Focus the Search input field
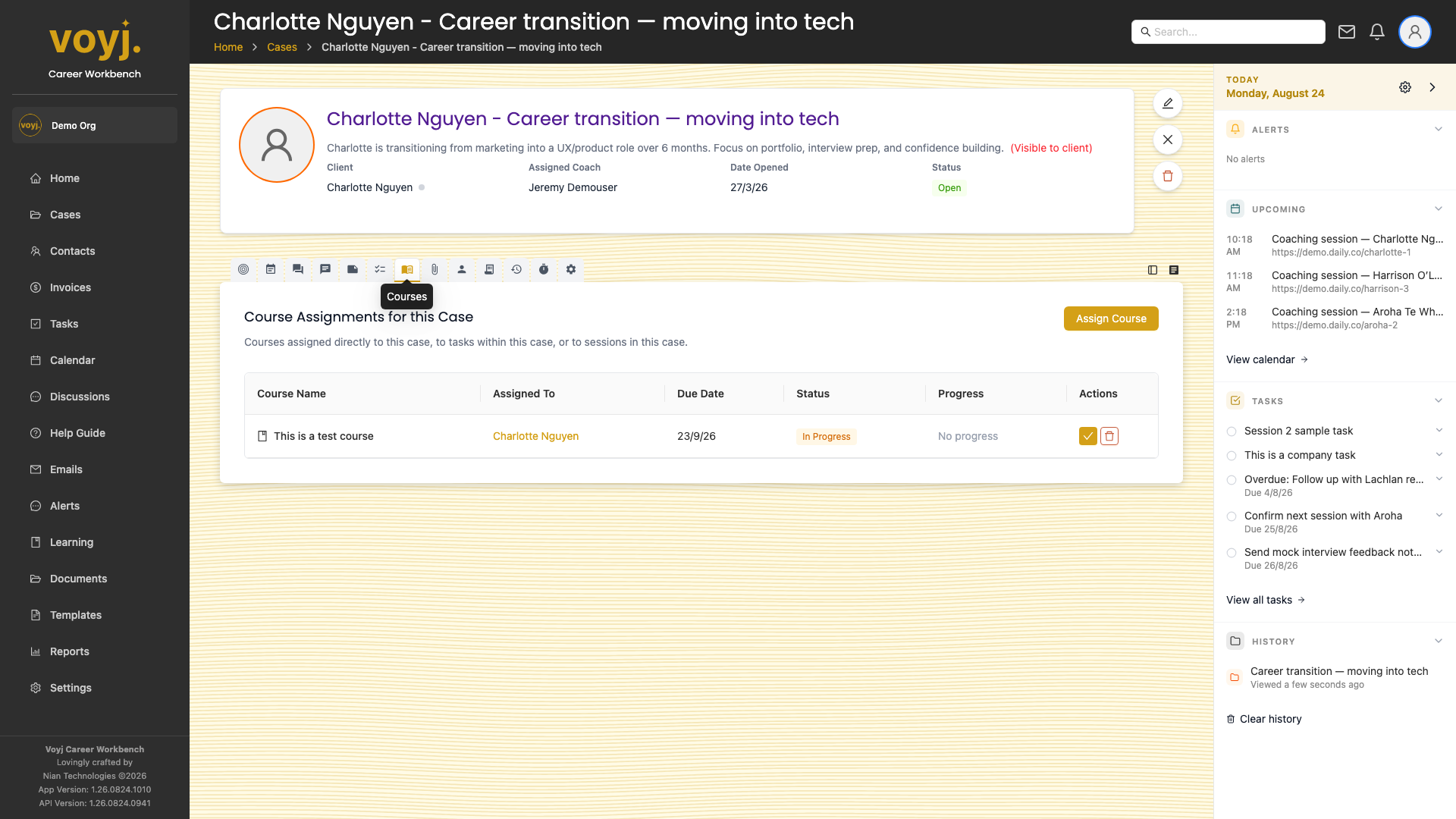Viewport: 1456px width, 819px height. click(1228, 32)
